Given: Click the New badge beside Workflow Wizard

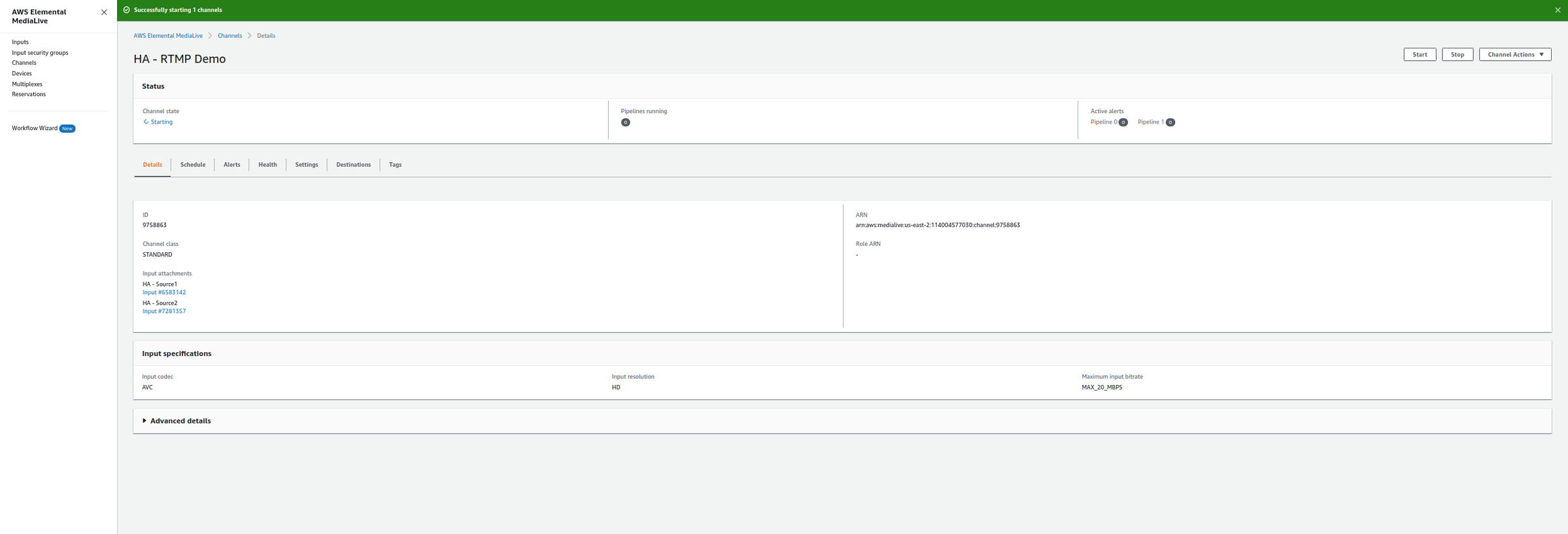Looking at the screenshot, I should (67, 129).
